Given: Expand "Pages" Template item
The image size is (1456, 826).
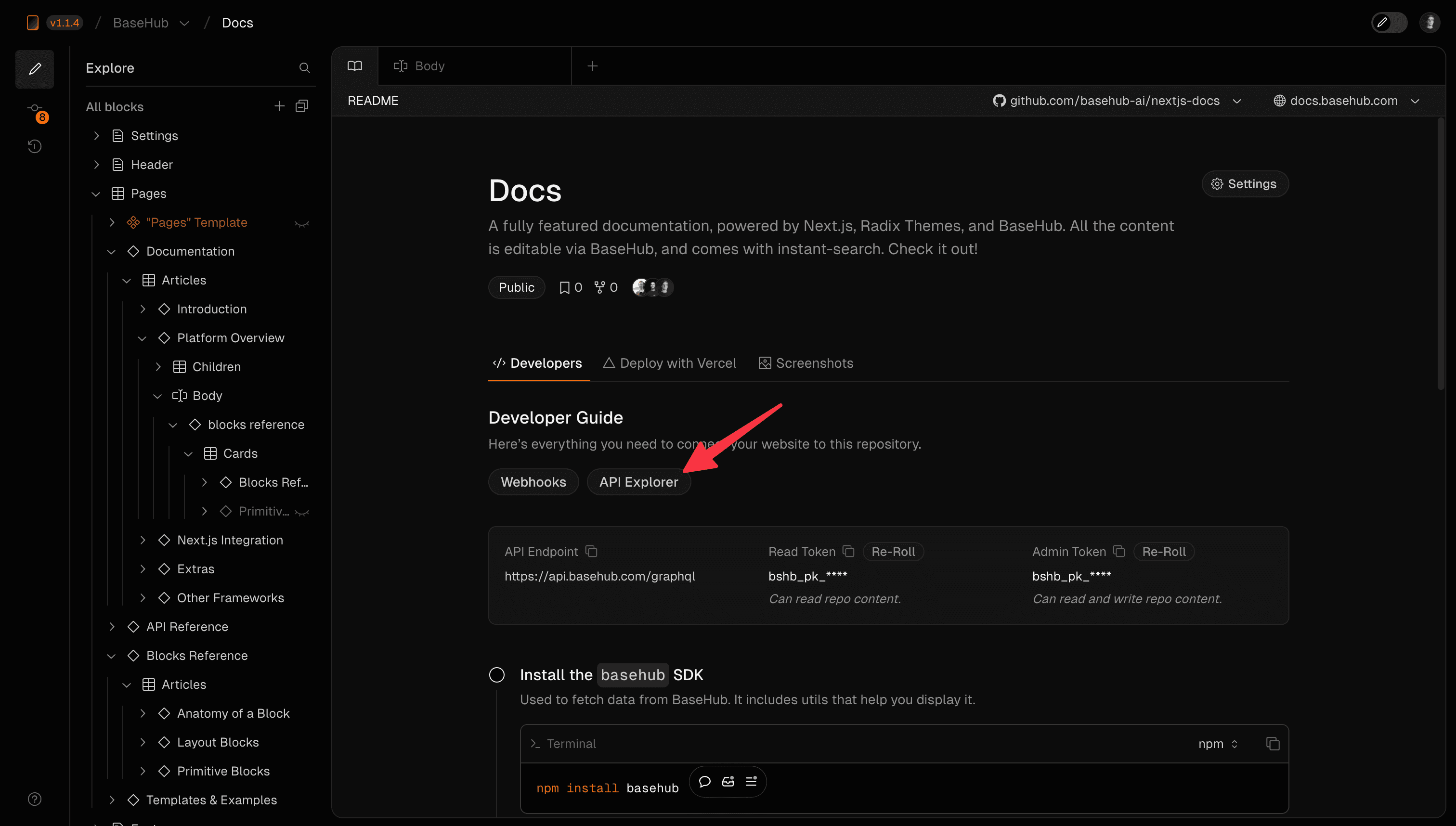Looking at the screenshot, I should click(x=112, y=222).
